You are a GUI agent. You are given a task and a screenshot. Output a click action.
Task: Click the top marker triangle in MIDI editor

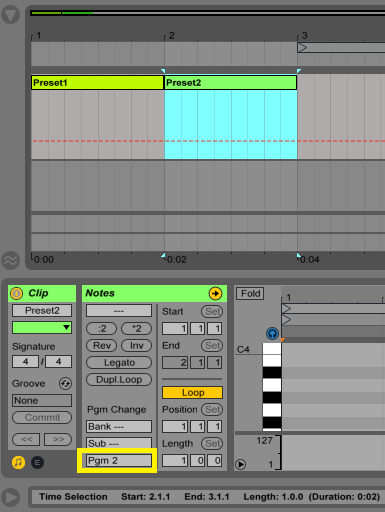pos(286,308)
